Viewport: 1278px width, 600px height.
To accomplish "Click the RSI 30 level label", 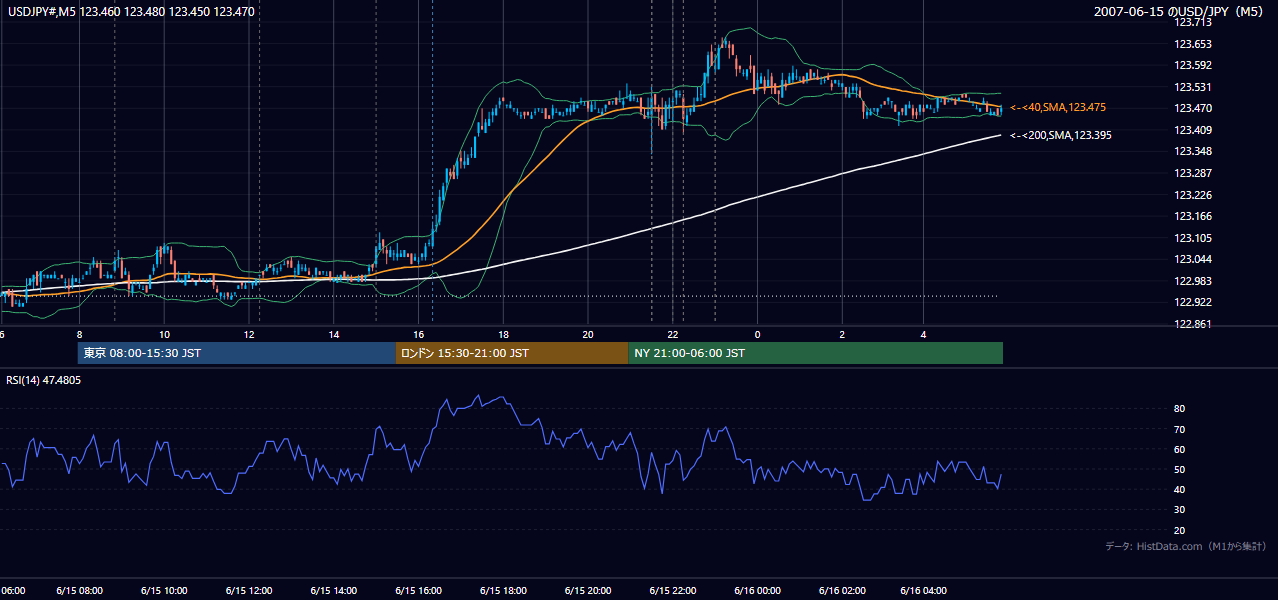I will (x=1180, y=510).
